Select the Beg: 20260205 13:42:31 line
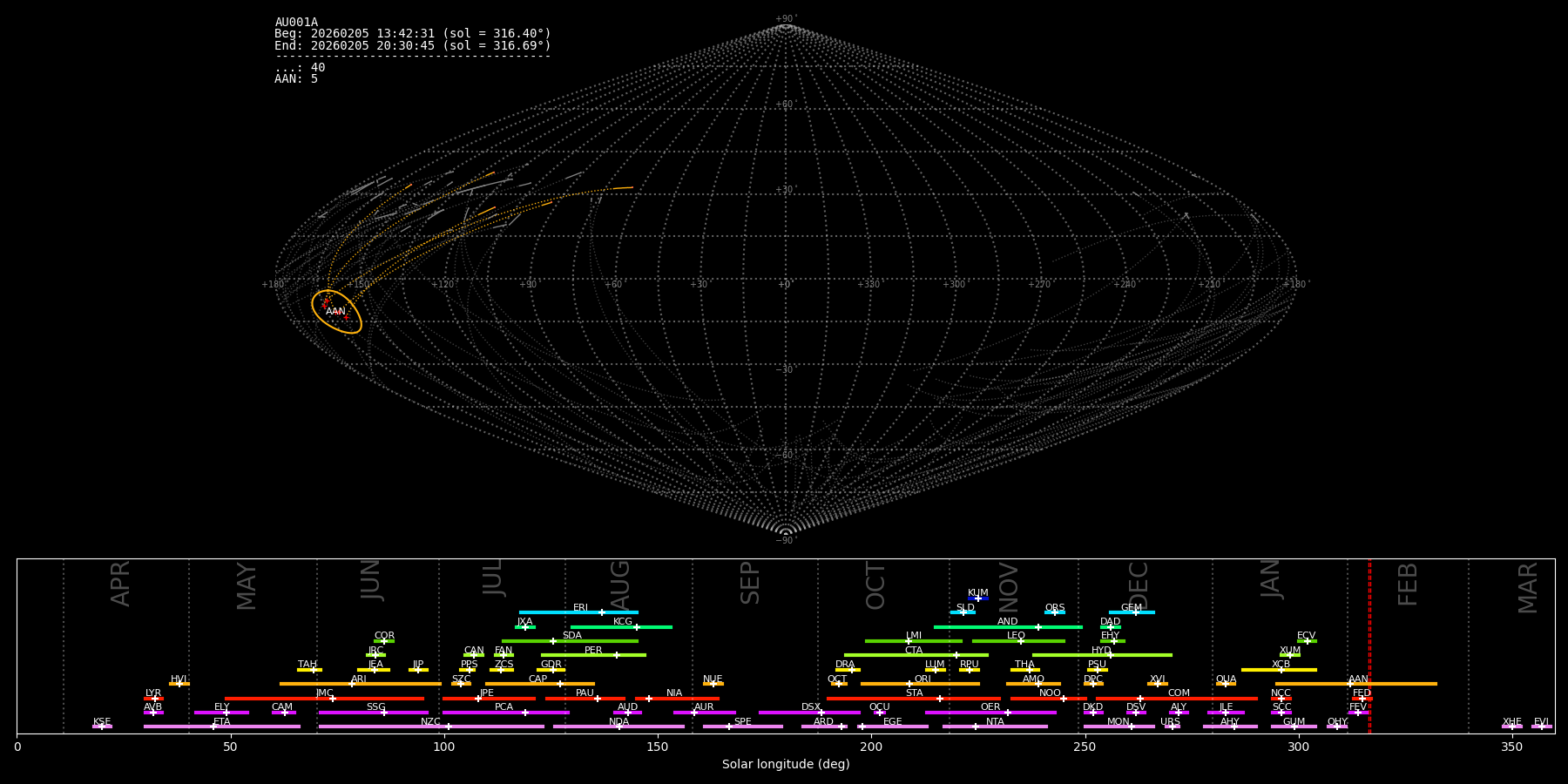The image size is (1568, 784). pos(413,34)
